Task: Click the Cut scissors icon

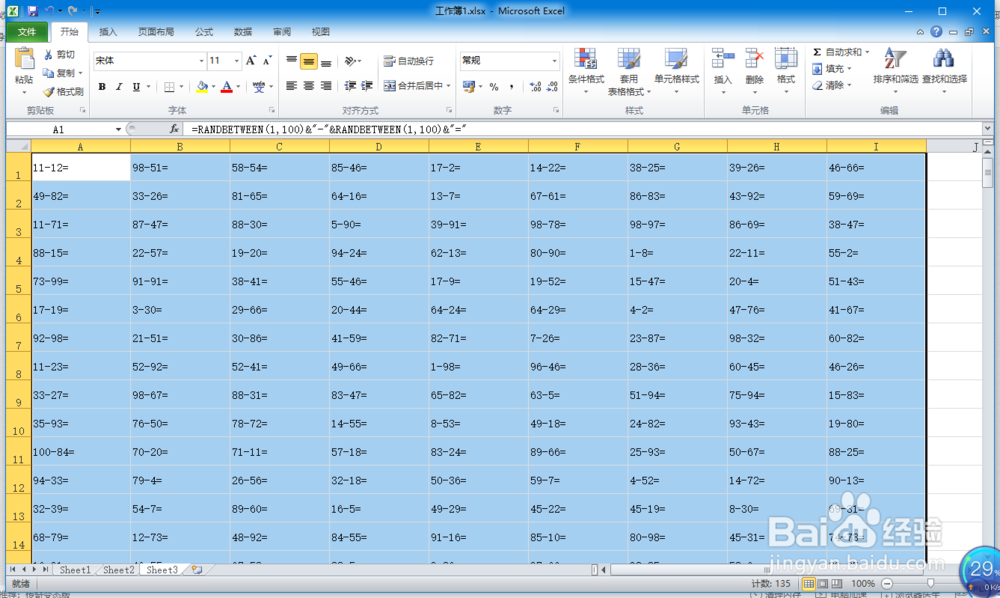Action: tap(48, 55)
